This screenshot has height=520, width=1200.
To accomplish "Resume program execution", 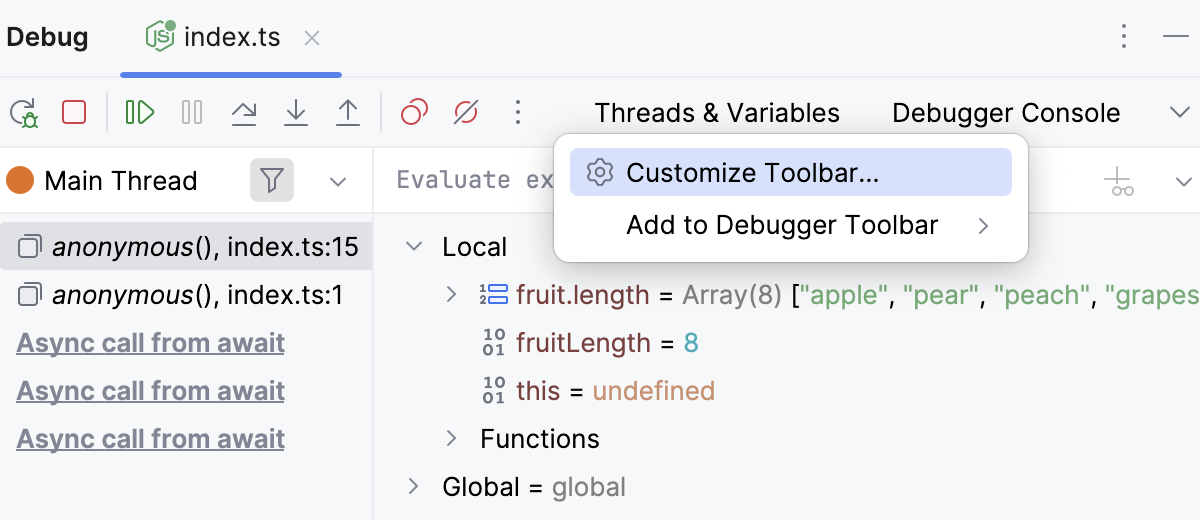I will [140, 112].
